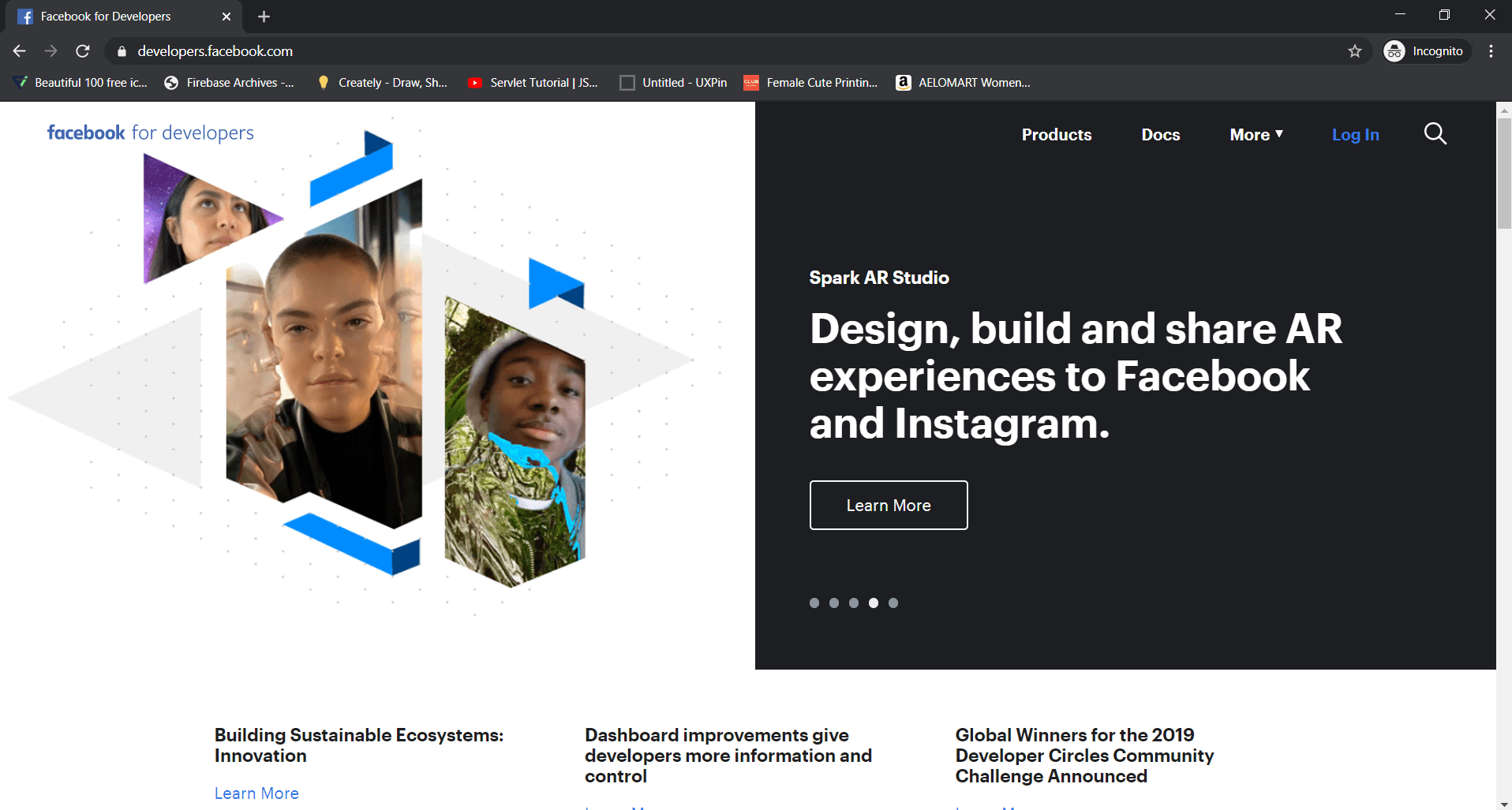Go back to previous page
The height and width of the screenshot is (810, 1512).
click(x=20, y=51)
